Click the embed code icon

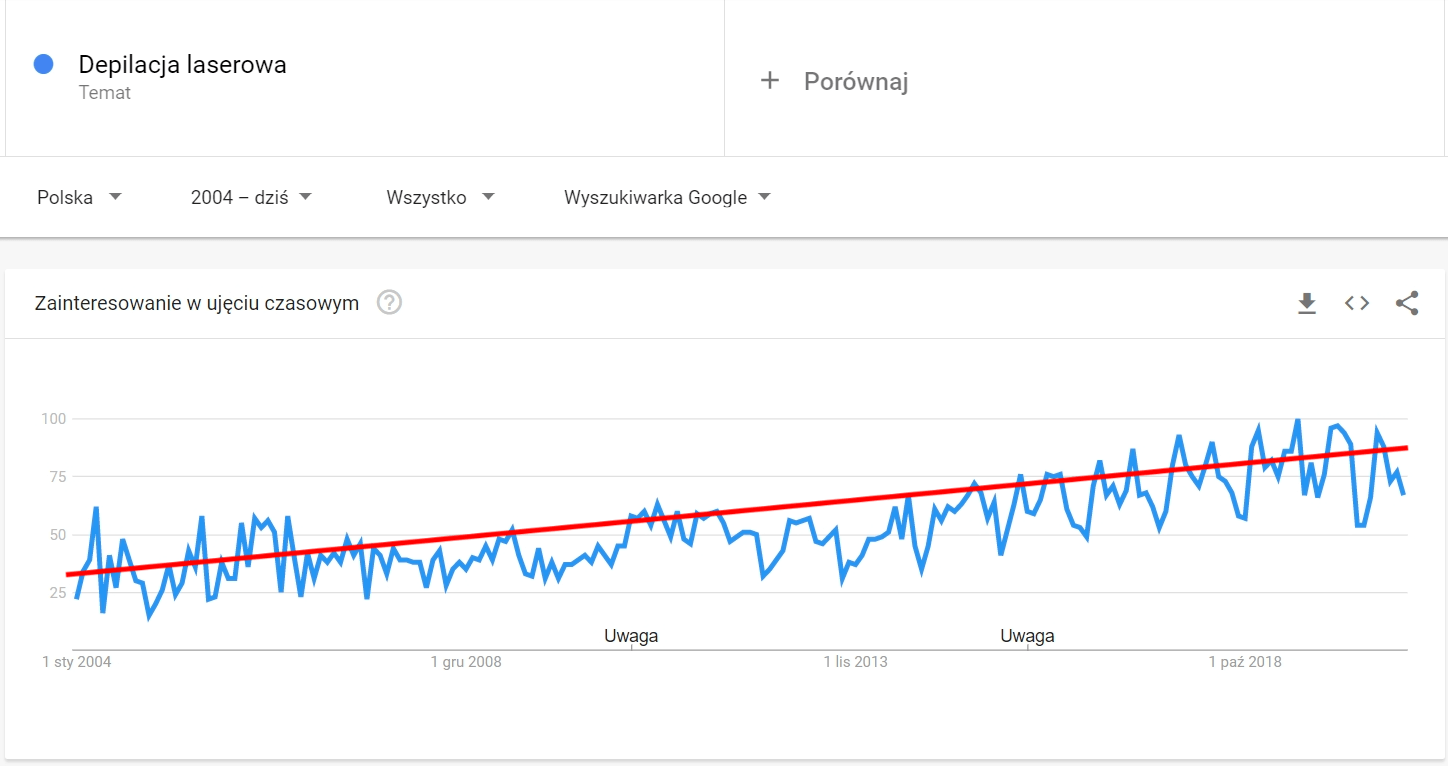coord(1357,303)
